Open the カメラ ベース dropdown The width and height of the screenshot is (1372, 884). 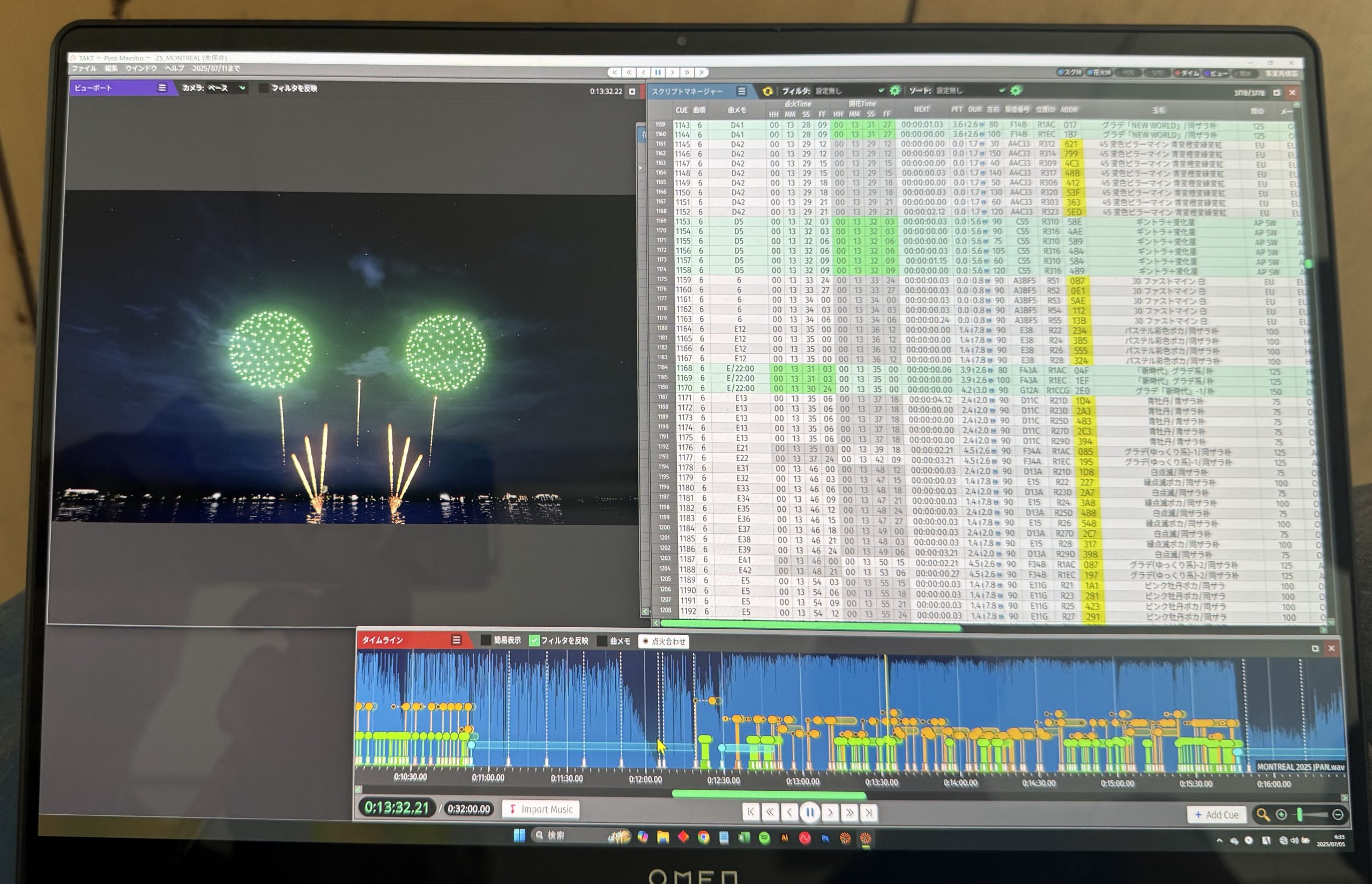click(x=227, y=88)
